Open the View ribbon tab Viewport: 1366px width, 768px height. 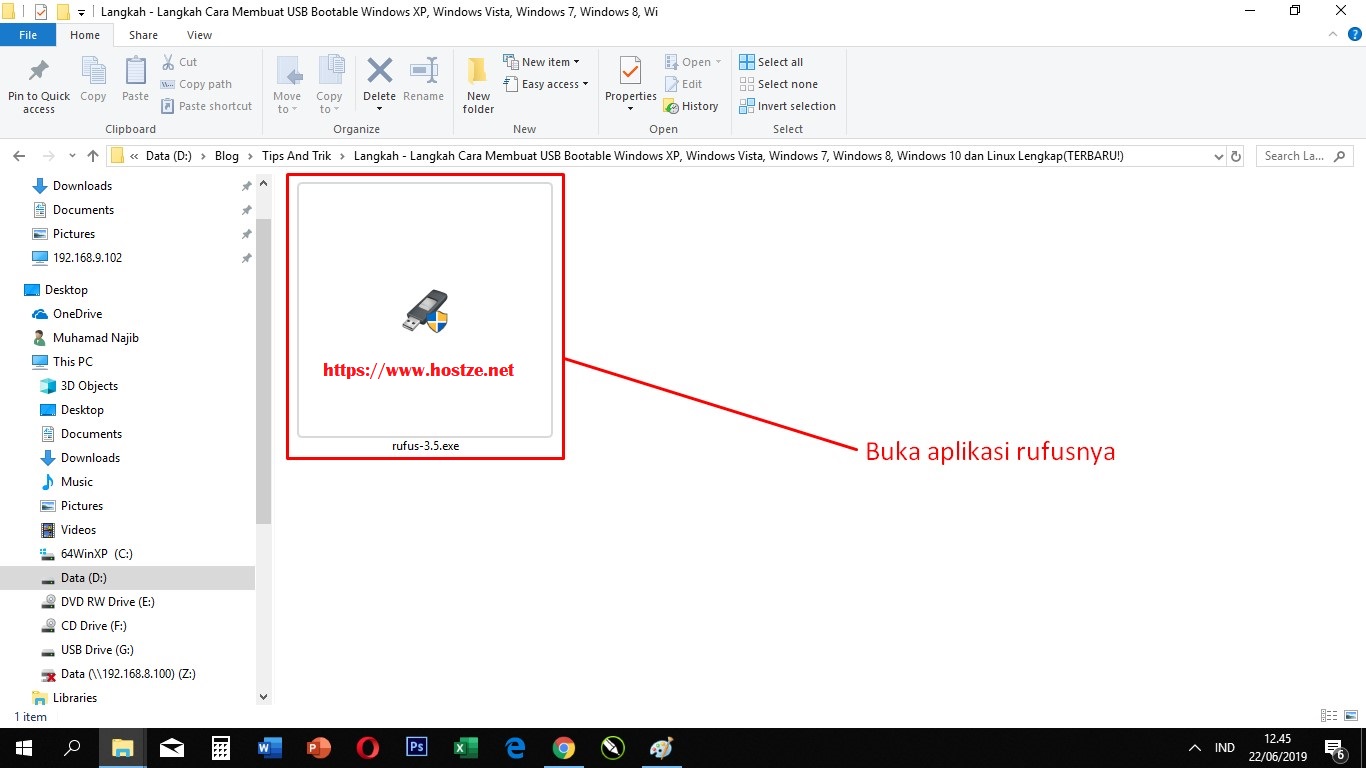(199, 34)
